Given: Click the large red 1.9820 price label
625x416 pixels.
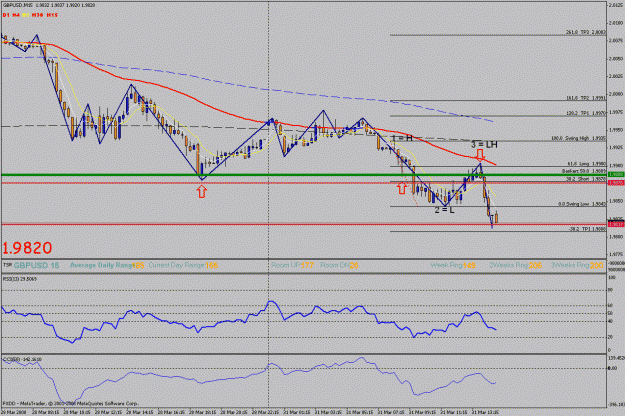Looking at the screenshot, I should (x=27, y=248).
